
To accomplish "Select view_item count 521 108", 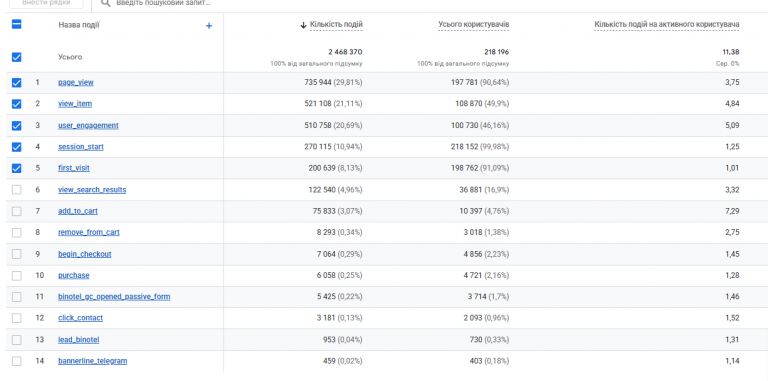I will [318, 104].
